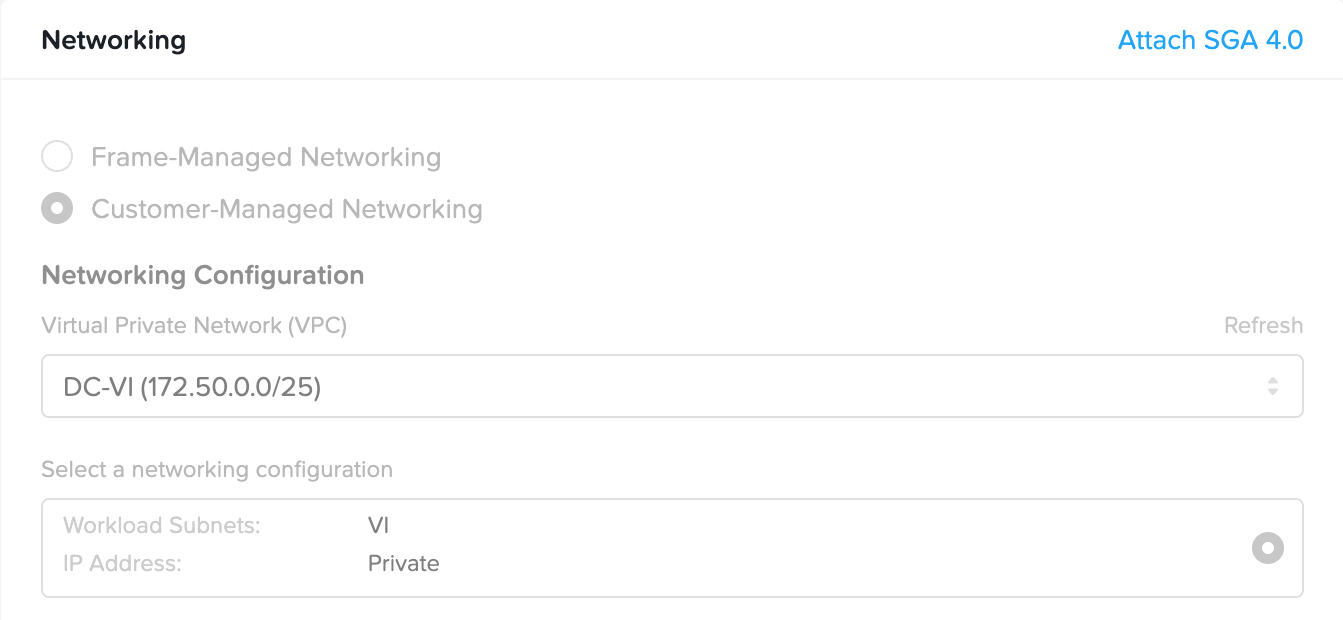Toggle Frame-Managed Networking on
The height and width of the screenshot is (620, 1343).
[x=57, y=156]
